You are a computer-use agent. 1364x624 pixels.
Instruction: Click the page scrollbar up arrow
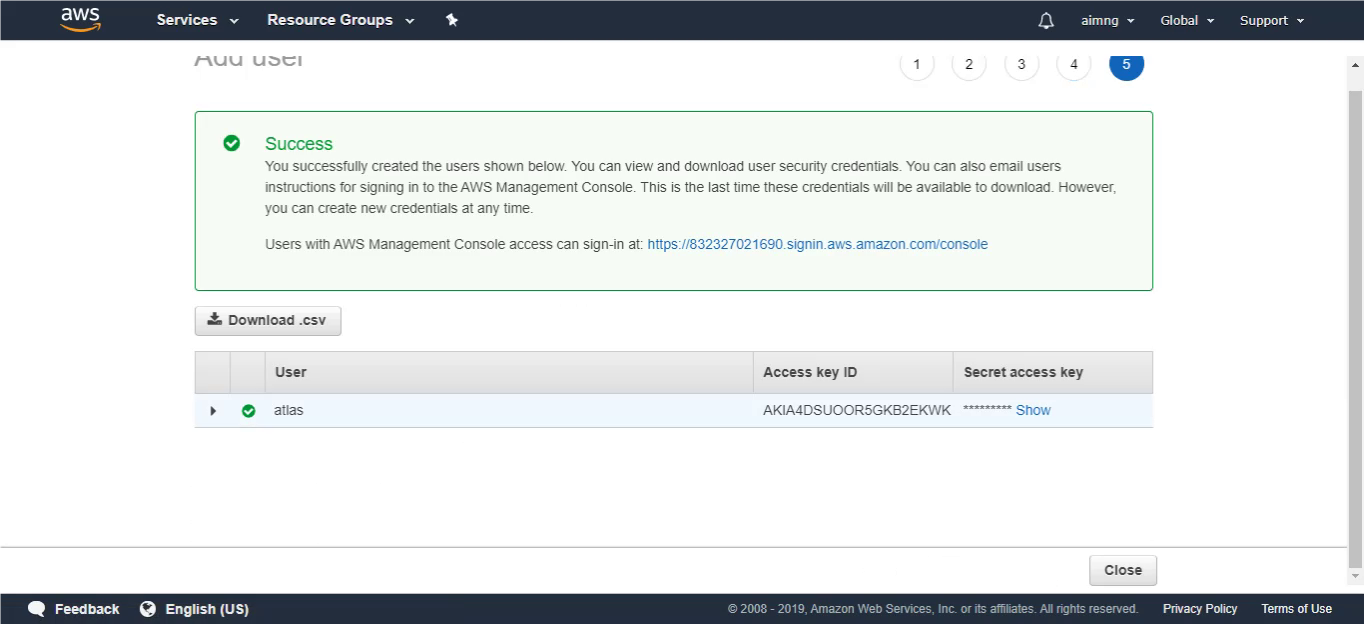(x=1356, y=64)
